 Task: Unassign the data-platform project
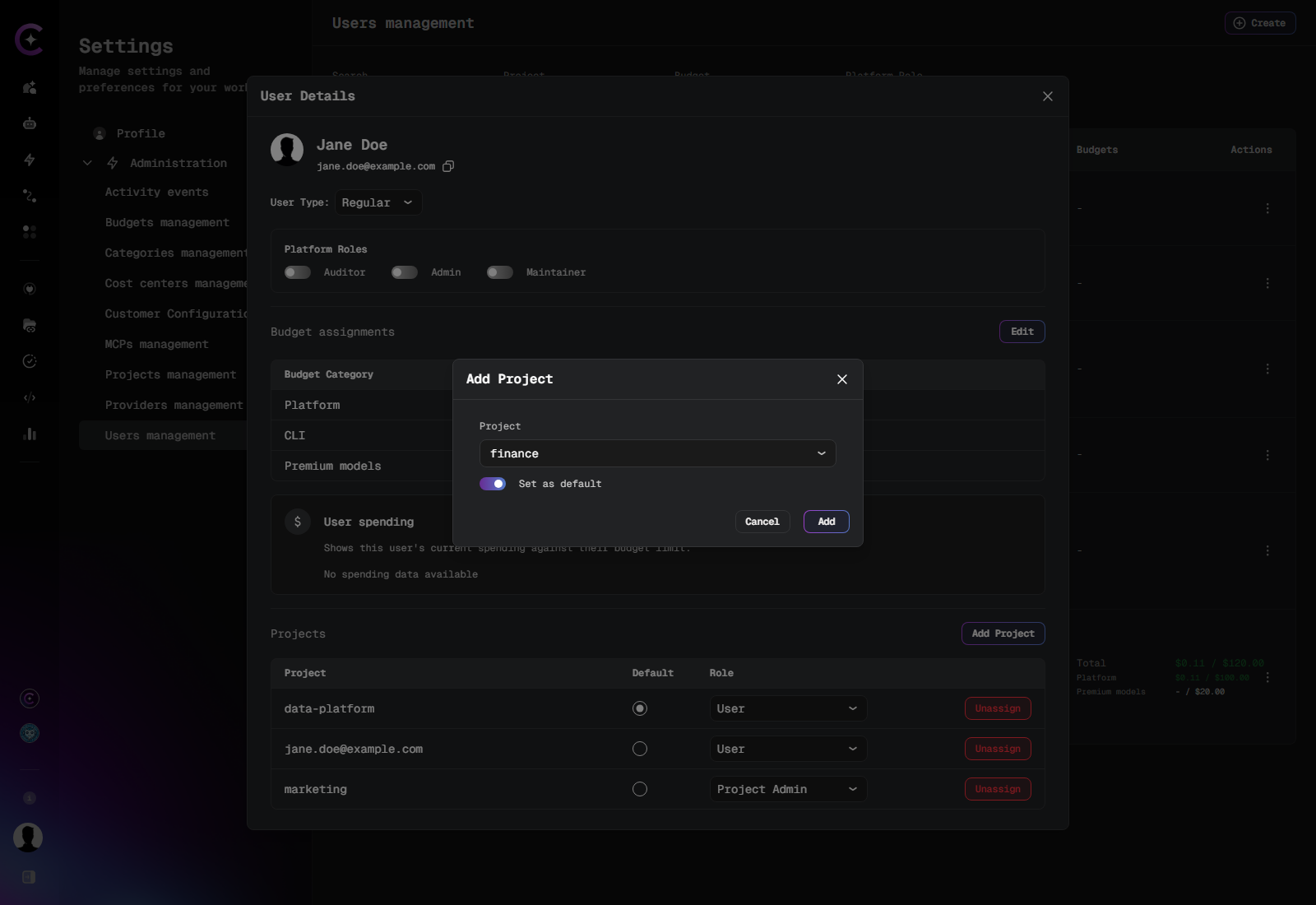click(998, 708)
